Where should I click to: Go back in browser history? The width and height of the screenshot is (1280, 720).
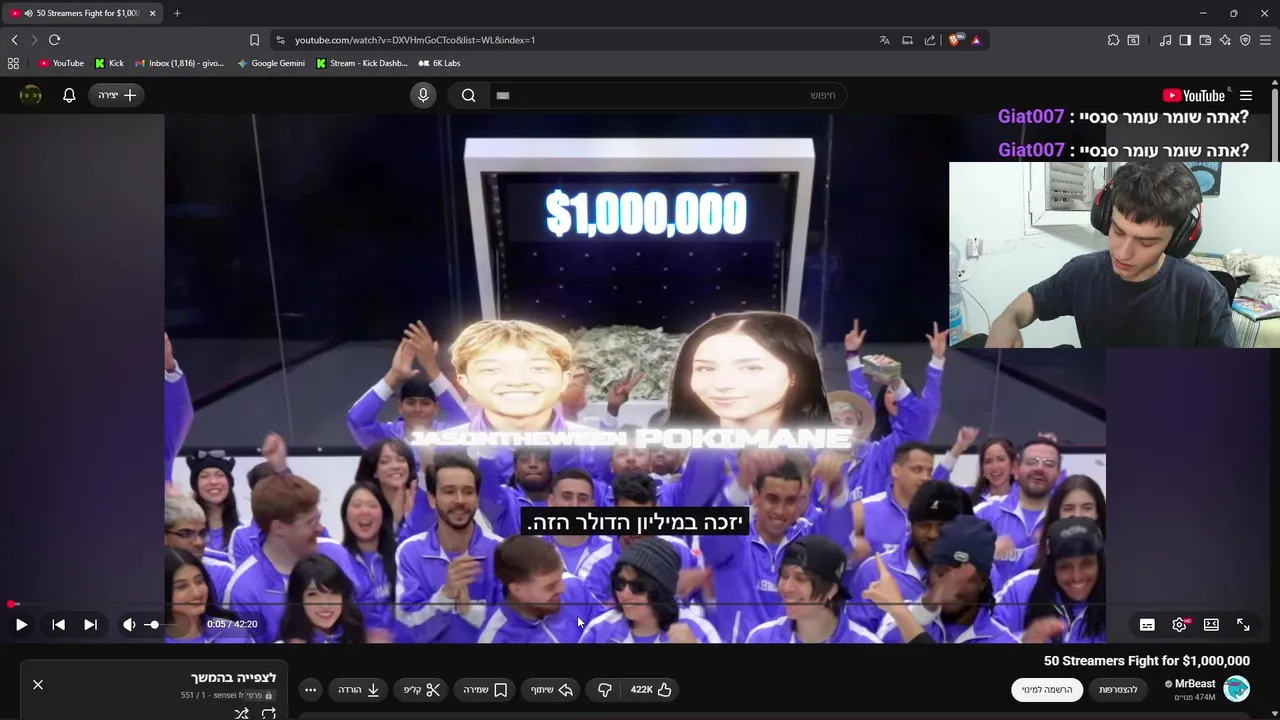click(x=14, y=40)
